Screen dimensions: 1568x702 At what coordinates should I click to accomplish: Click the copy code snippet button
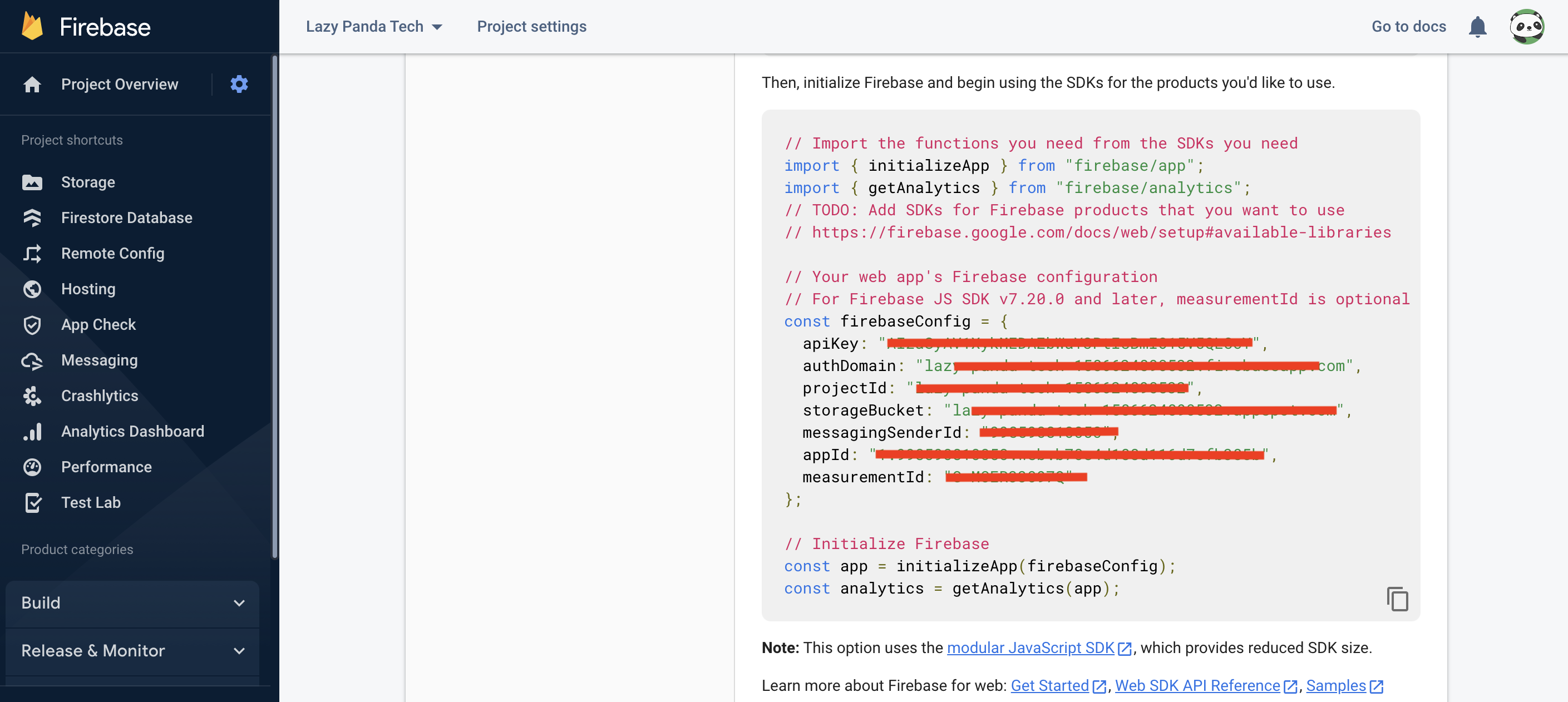point(1398,599)
